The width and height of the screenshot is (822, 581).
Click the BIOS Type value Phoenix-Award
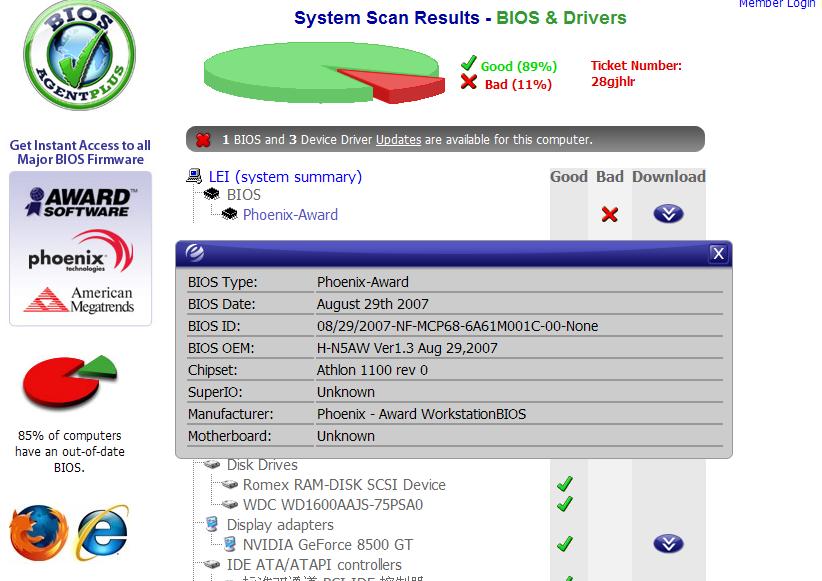pyautogui.click(x=363, y=282)
